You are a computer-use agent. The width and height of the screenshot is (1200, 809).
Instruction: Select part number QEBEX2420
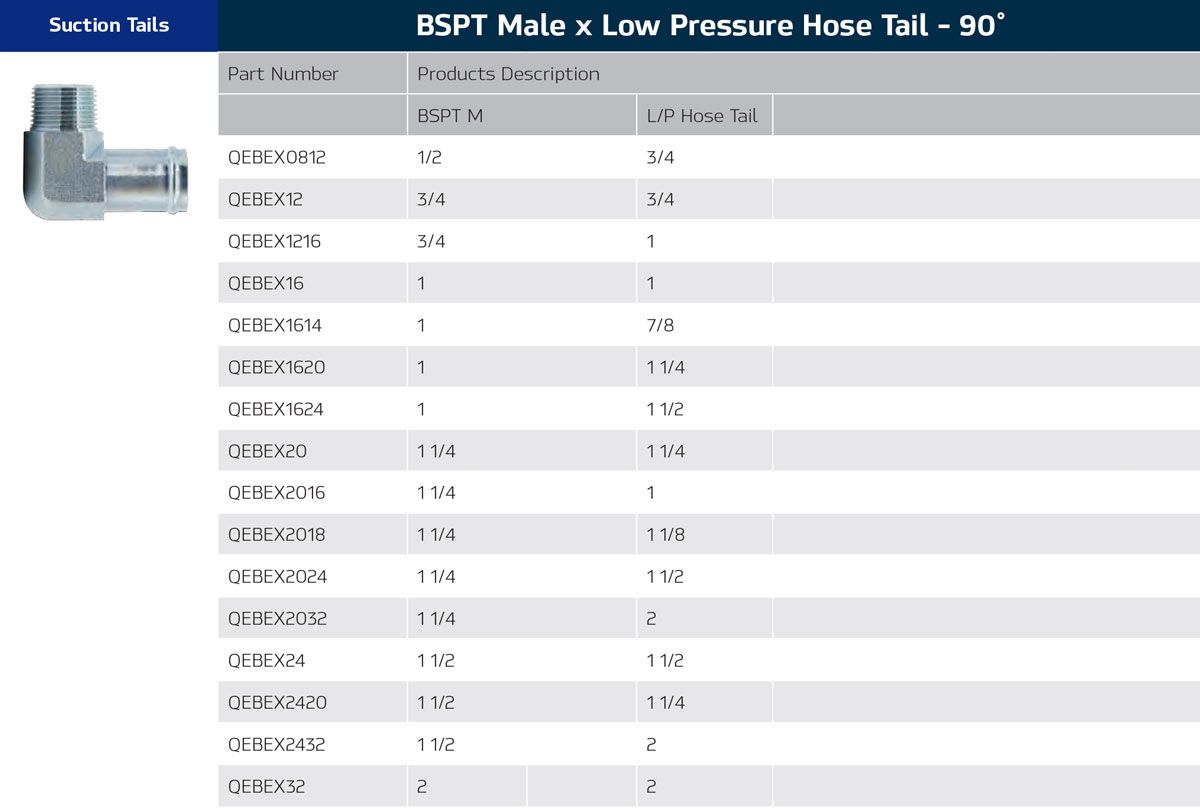(x=277, y=703)
